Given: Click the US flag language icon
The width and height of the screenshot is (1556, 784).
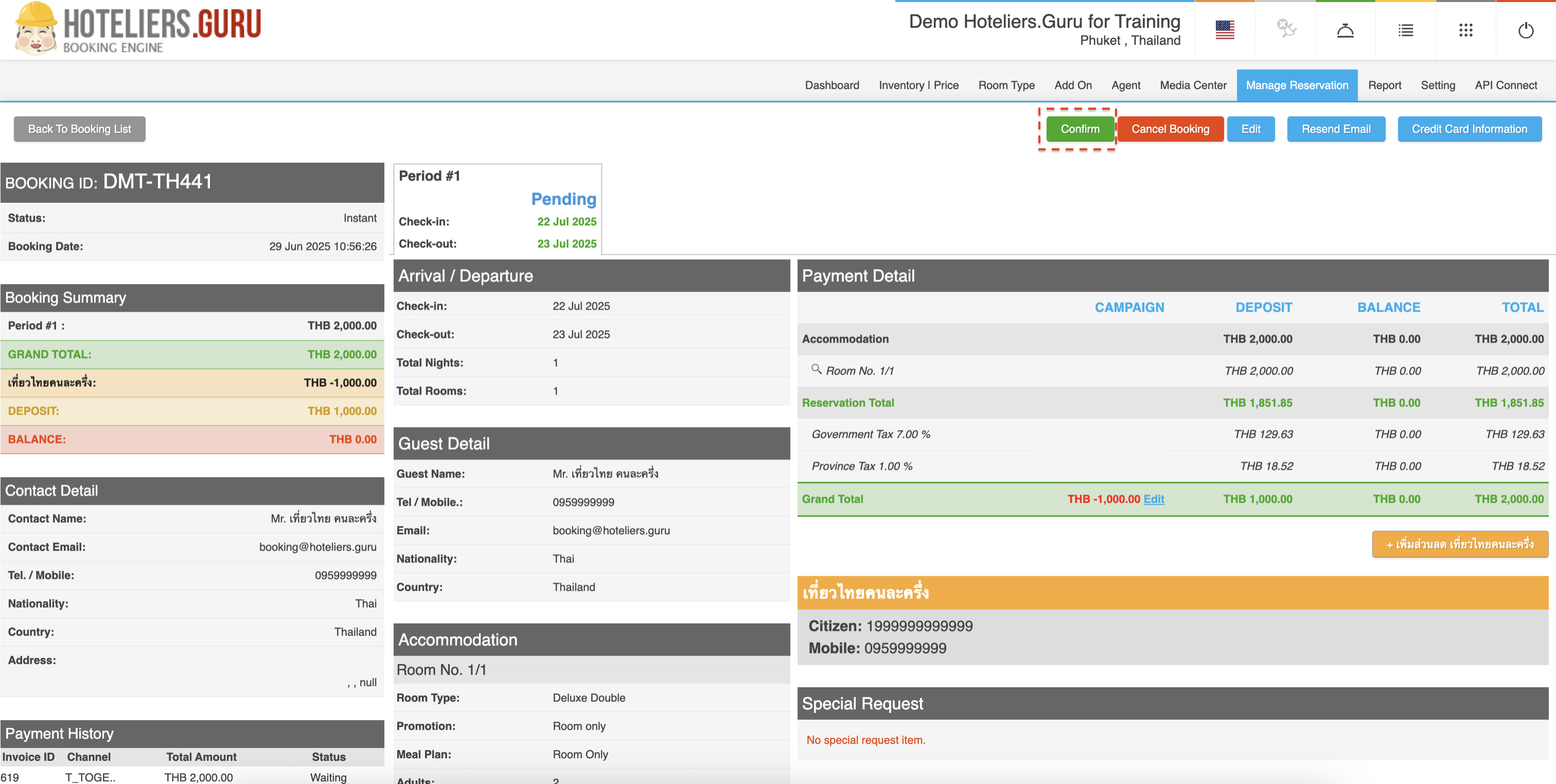Looking at the screenshot, I should [x=1225, y=30].
